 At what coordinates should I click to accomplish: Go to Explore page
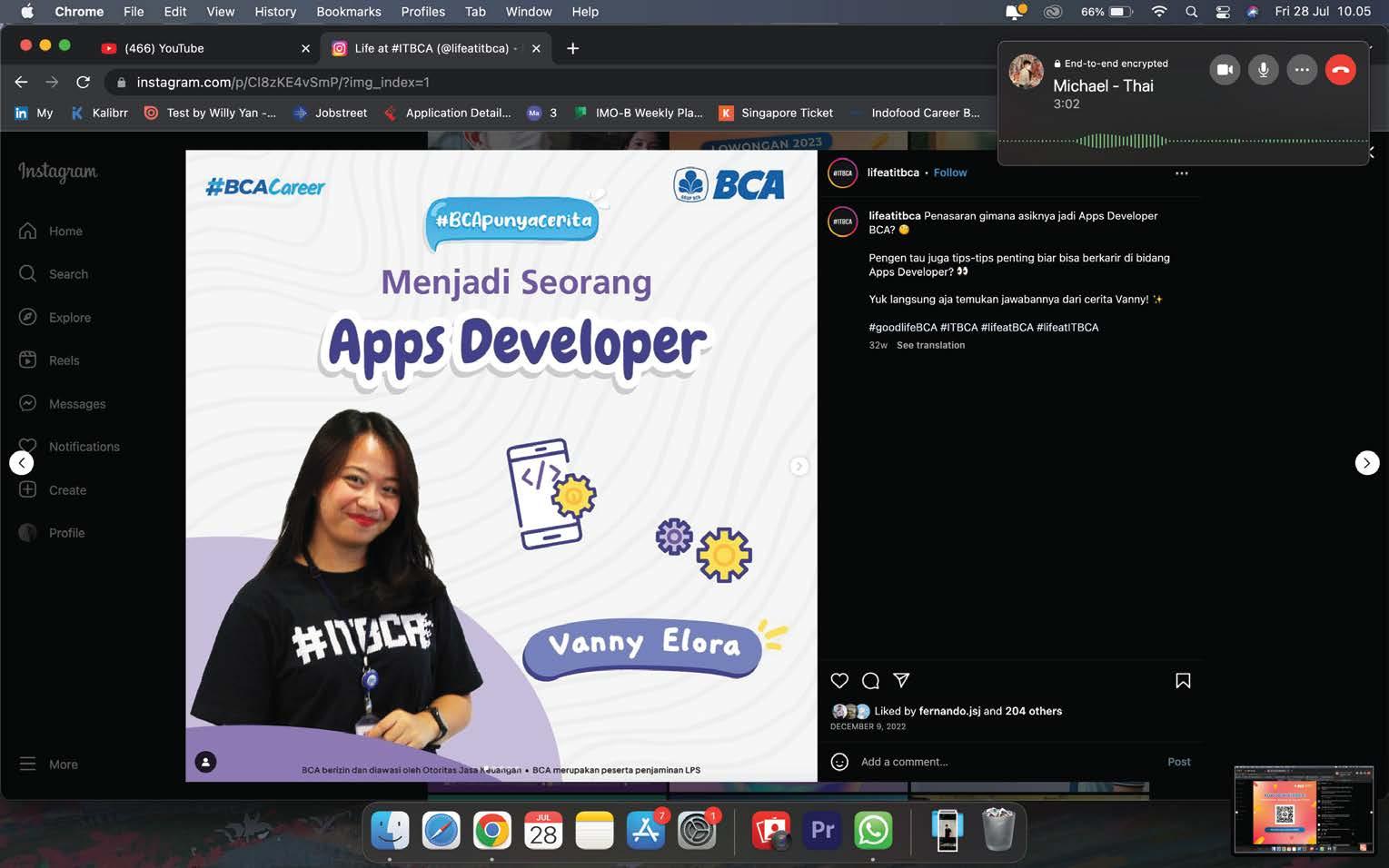coord(55,318)
